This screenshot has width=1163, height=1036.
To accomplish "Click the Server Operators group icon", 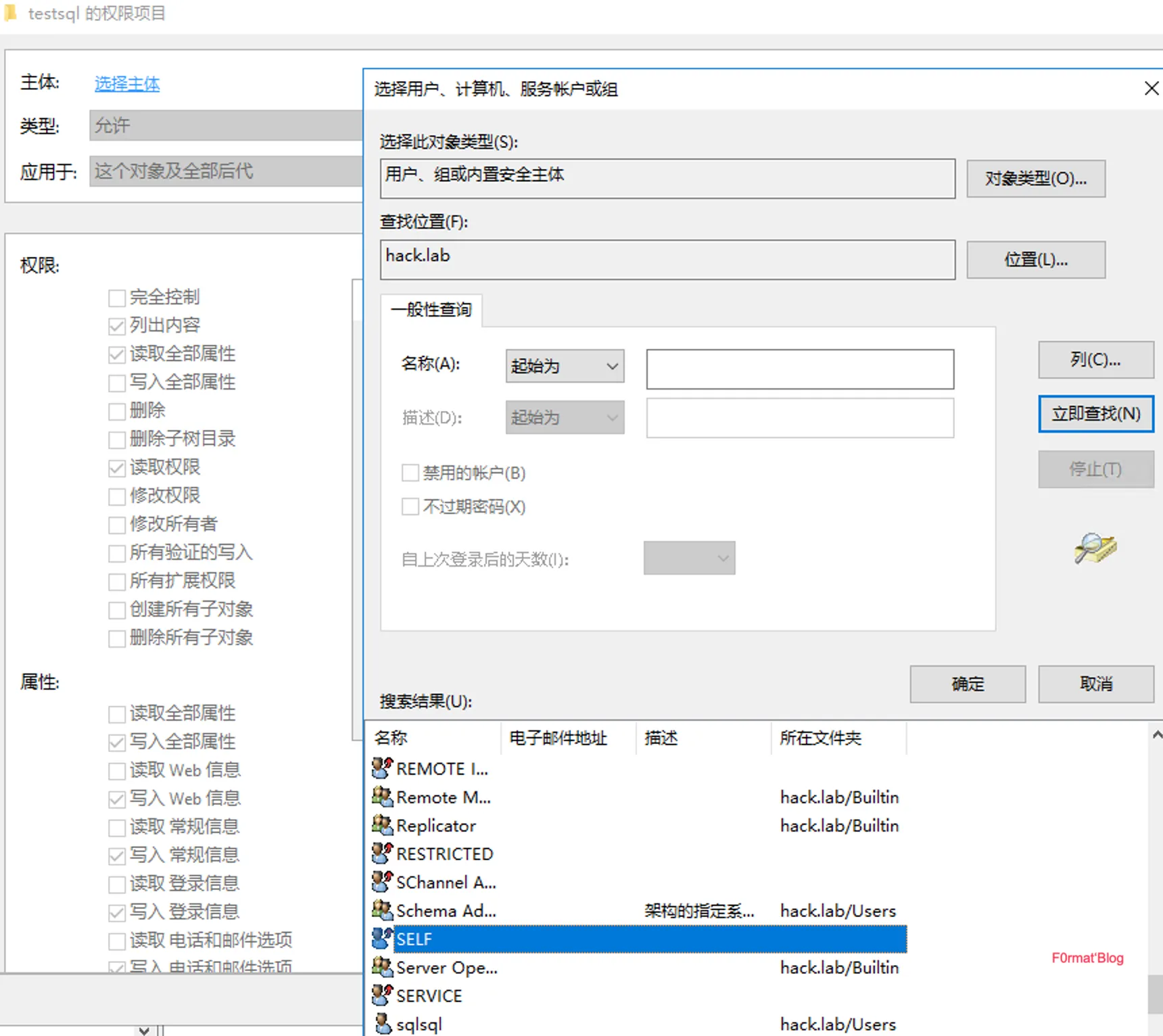I will point(383,967).
